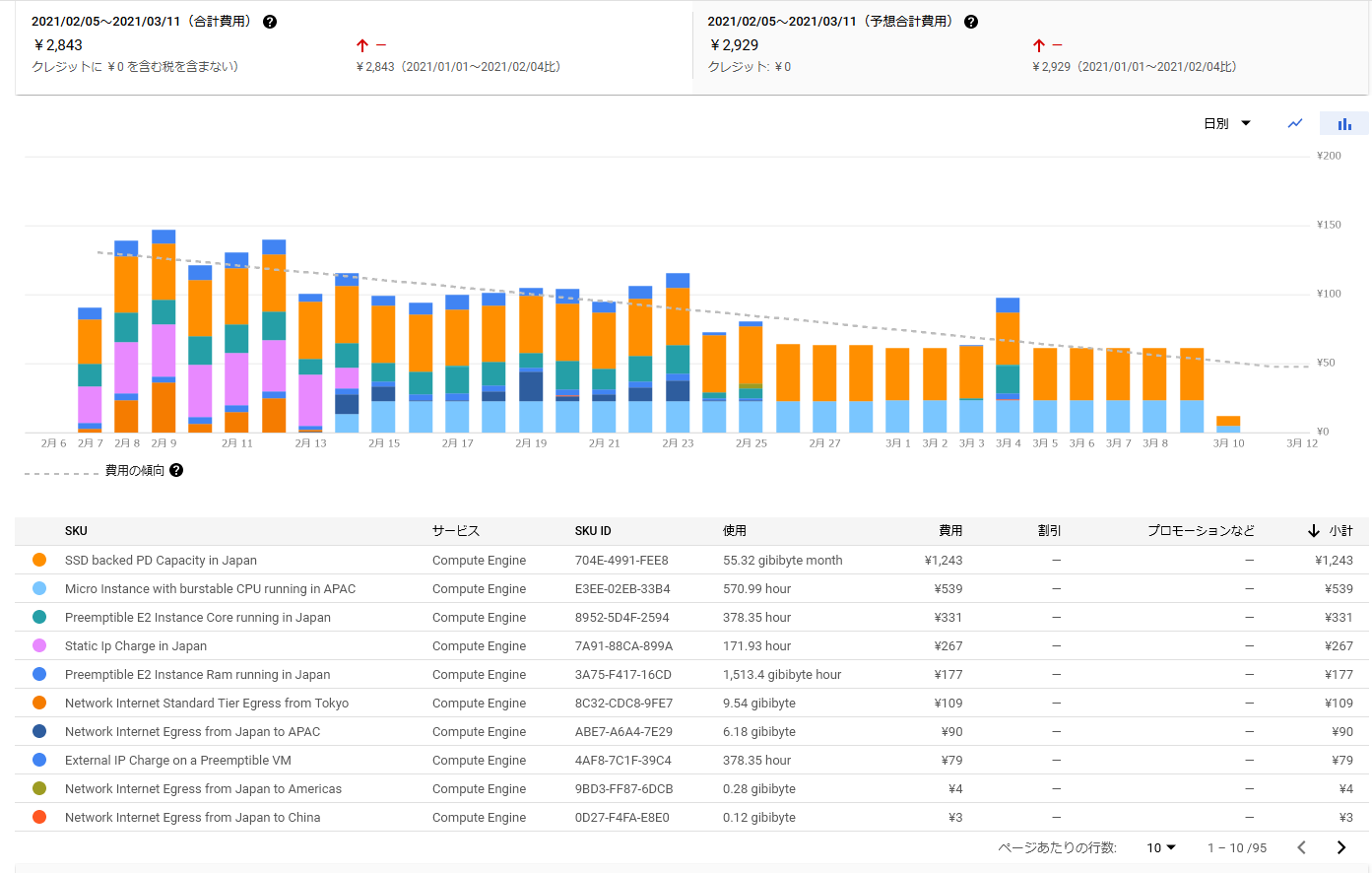Click color dot for External IP Charge row
1372x873 pixels.
pyautogui.click(x=39, y=760)
